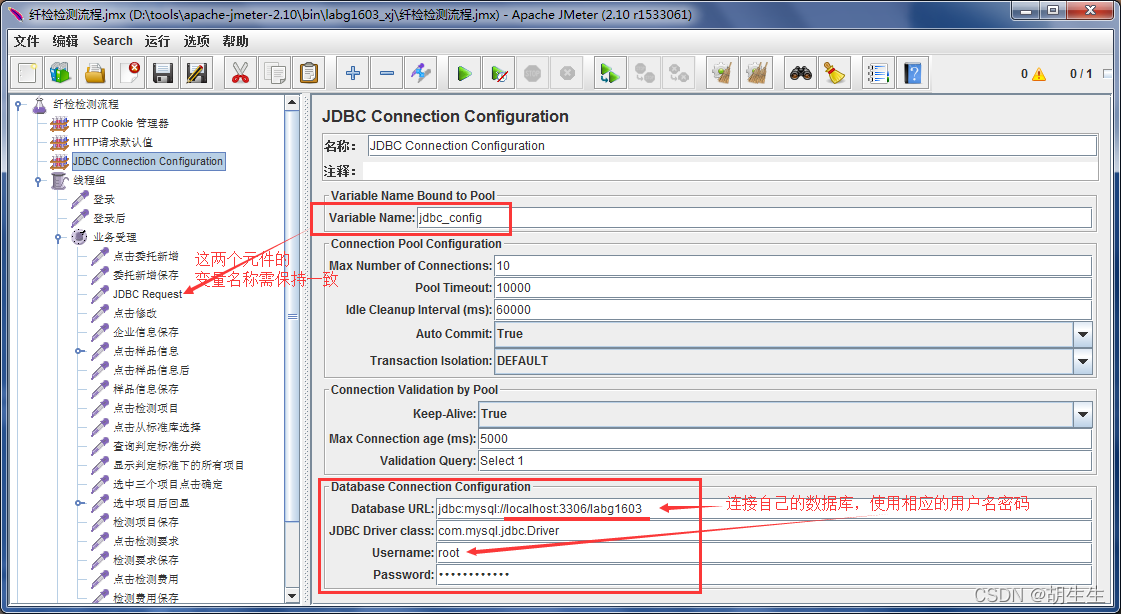Click the Save As pencil-floppy icon
Viewport: 1121px width, 614px height.
(x=197, y=73)
